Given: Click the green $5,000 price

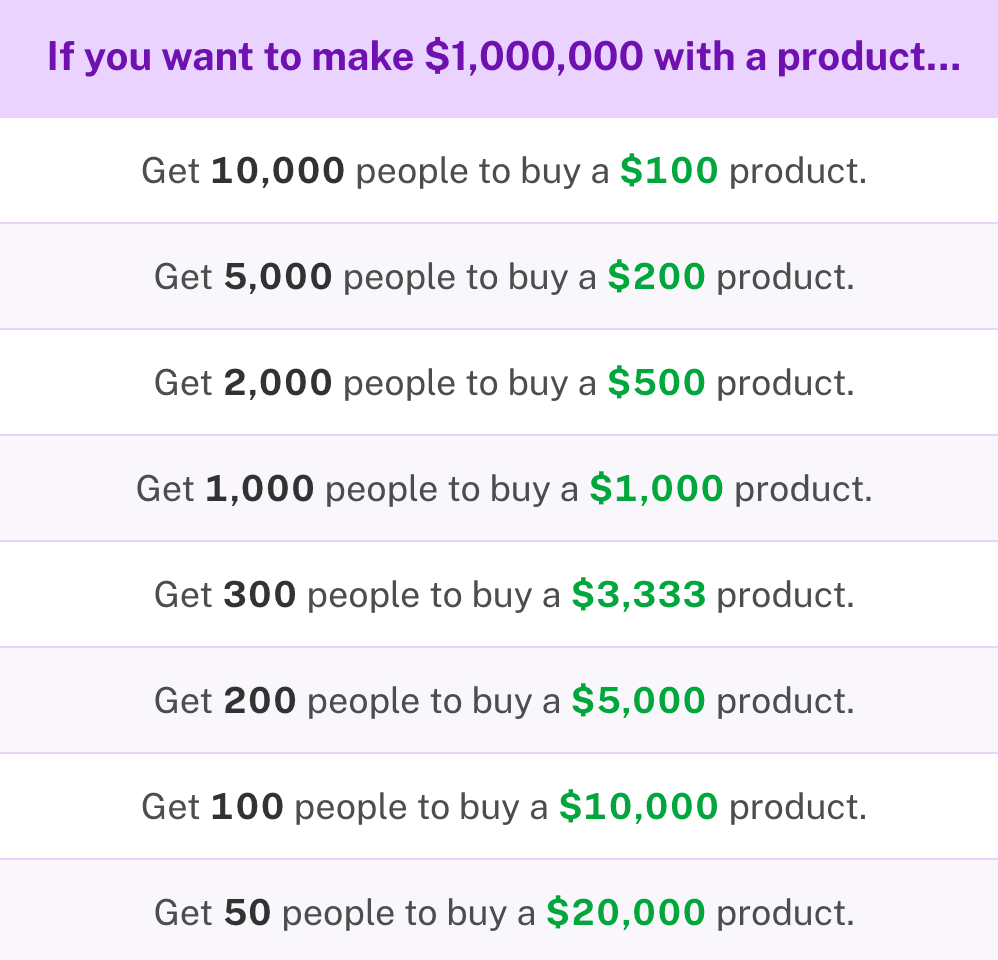Looking at the screenshot, I should pos(639,701).
